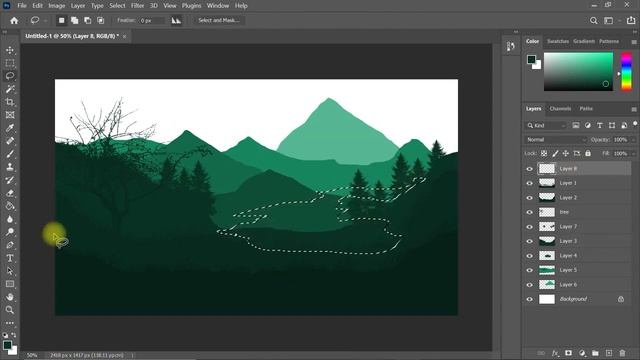Select the Eraser tool
The width and height of the screenshot is (640, 360).
pyautogui.click(x=10, y=193)
